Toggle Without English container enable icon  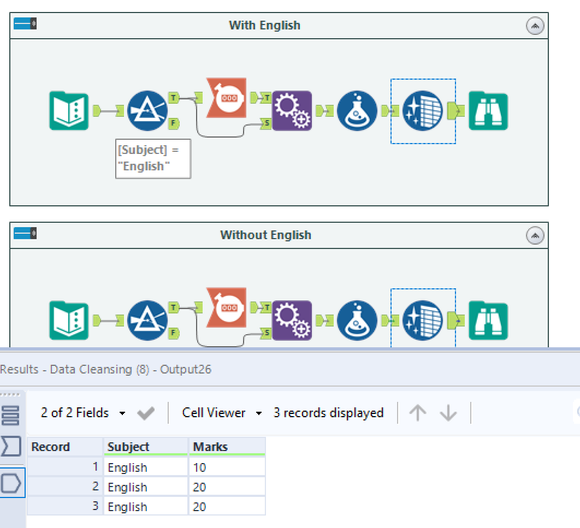25,233
